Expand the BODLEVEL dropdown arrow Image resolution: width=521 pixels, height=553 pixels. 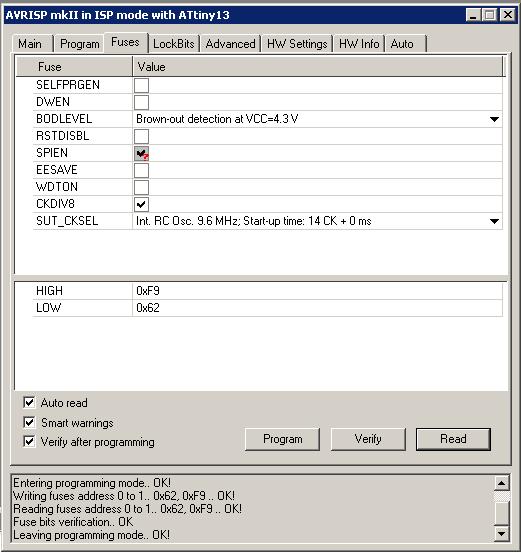point(494,119)
